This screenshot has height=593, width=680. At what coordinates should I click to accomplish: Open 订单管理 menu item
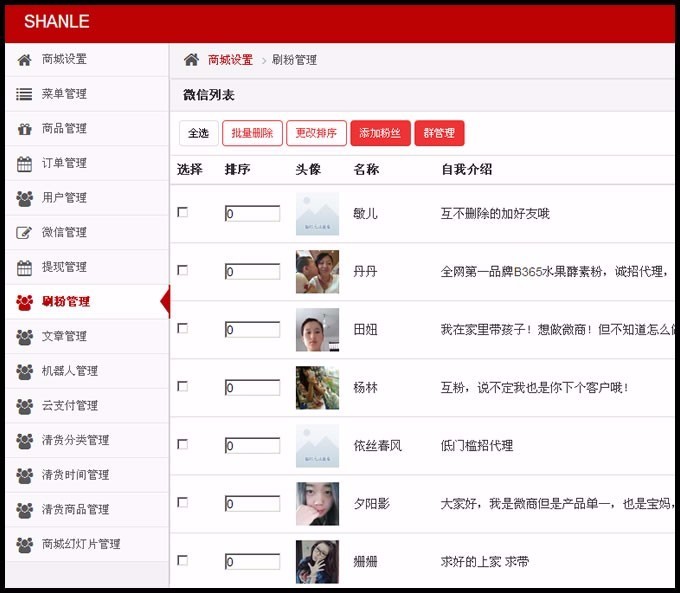click(87, 164)
